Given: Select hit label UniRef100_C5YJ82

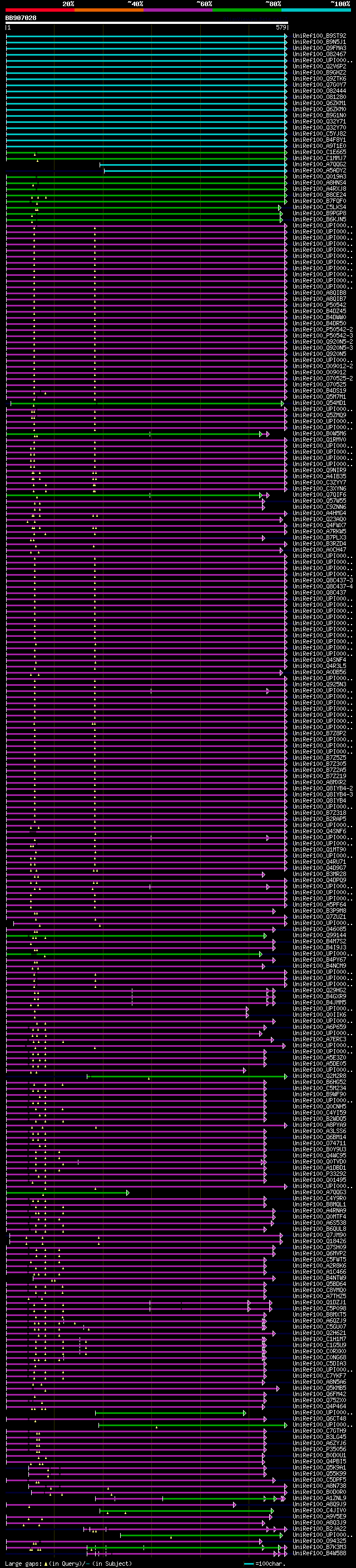Looking at the screenshot, I should (x=319, y=134).
